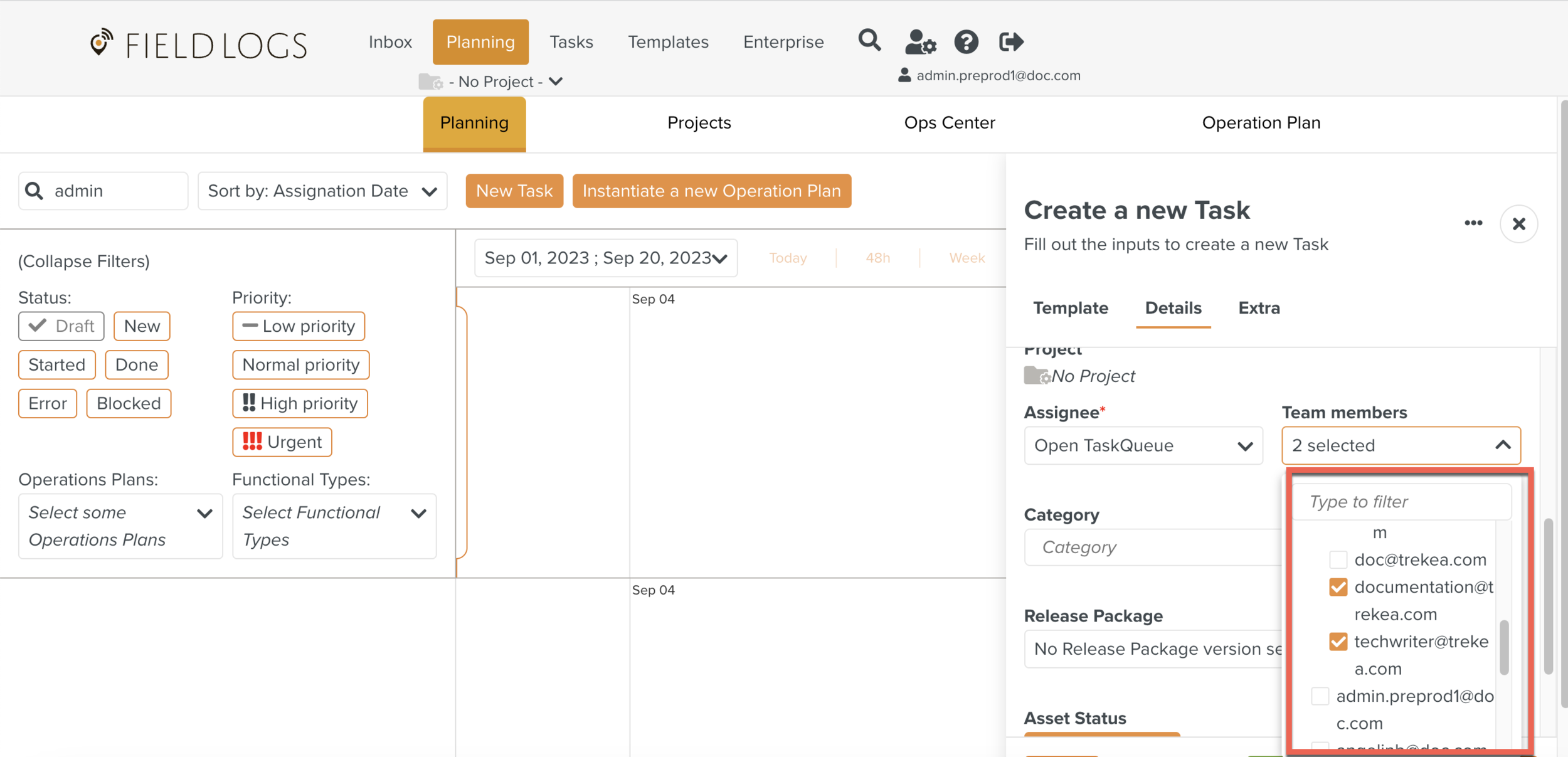Click the Type to filter input field
1568x757 pixels.
pos(1402,502)
